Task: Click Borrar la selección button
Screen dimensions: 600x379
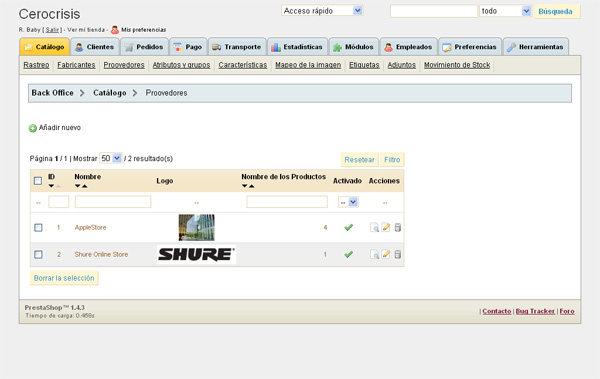Action: pyautogui.click(x=64, y=278)
